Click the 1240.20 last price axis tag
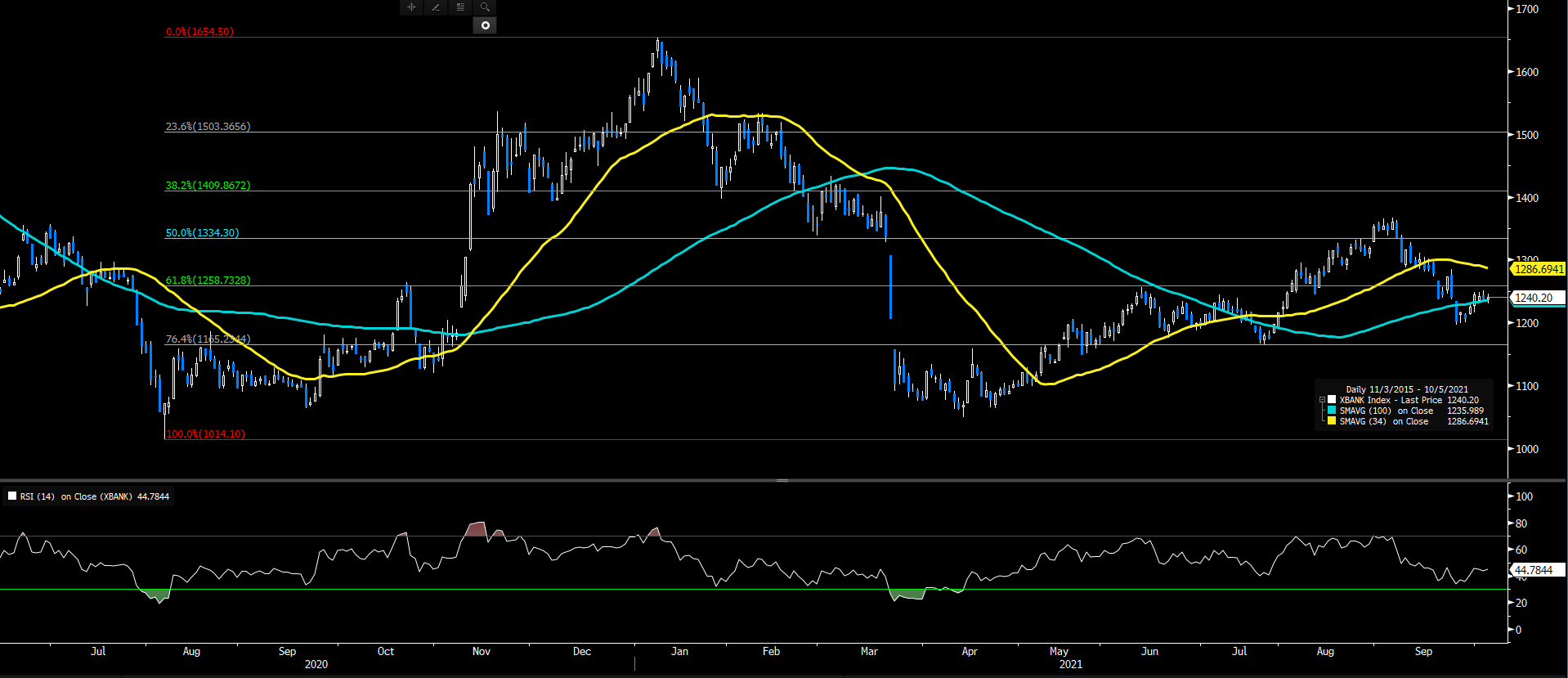The width and height of the screenshot is (1568, 678). coord(1534,298)
